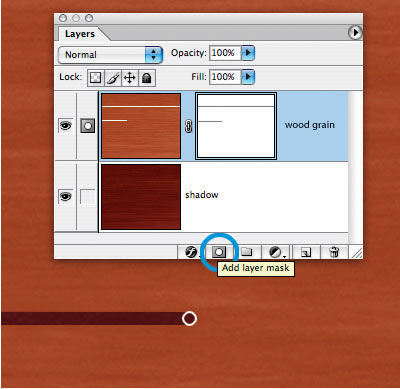Add a new adjustment layer
Screen dimensions: 400x389
coord(276,252)
